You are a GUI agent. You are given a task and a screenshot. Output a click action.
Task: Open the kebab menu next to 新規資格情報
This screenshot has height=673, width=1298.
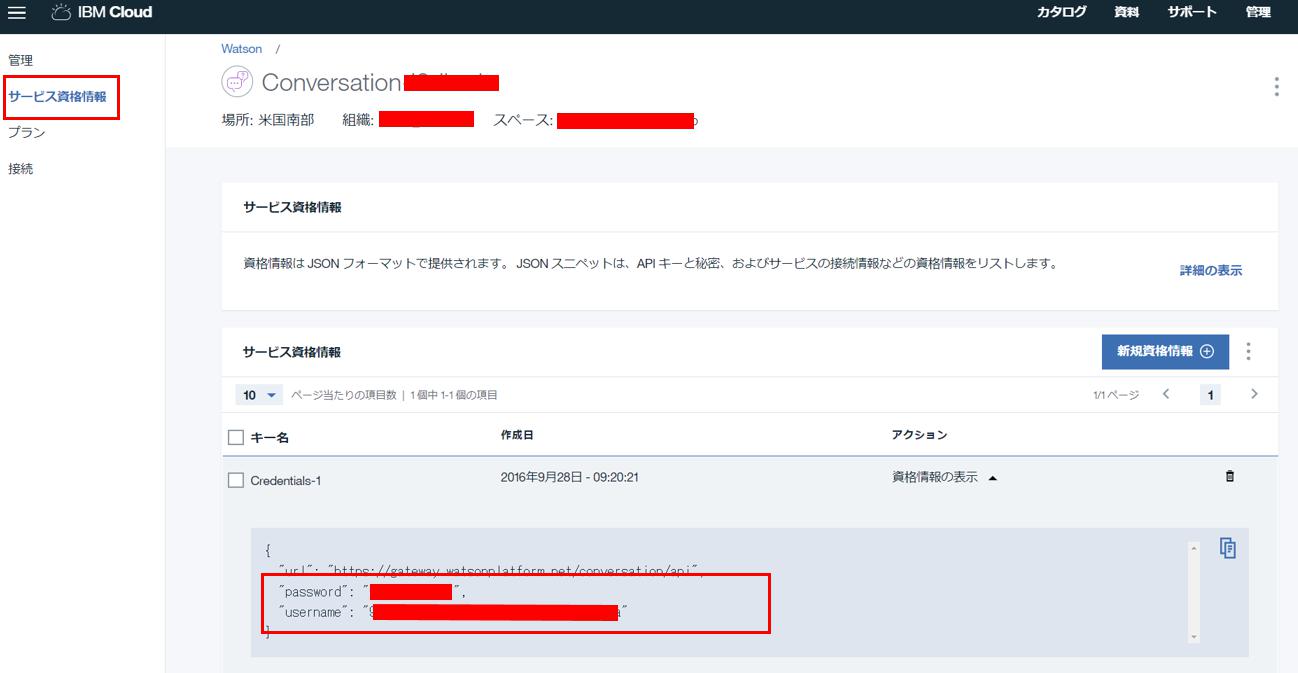coord(1248,351)
